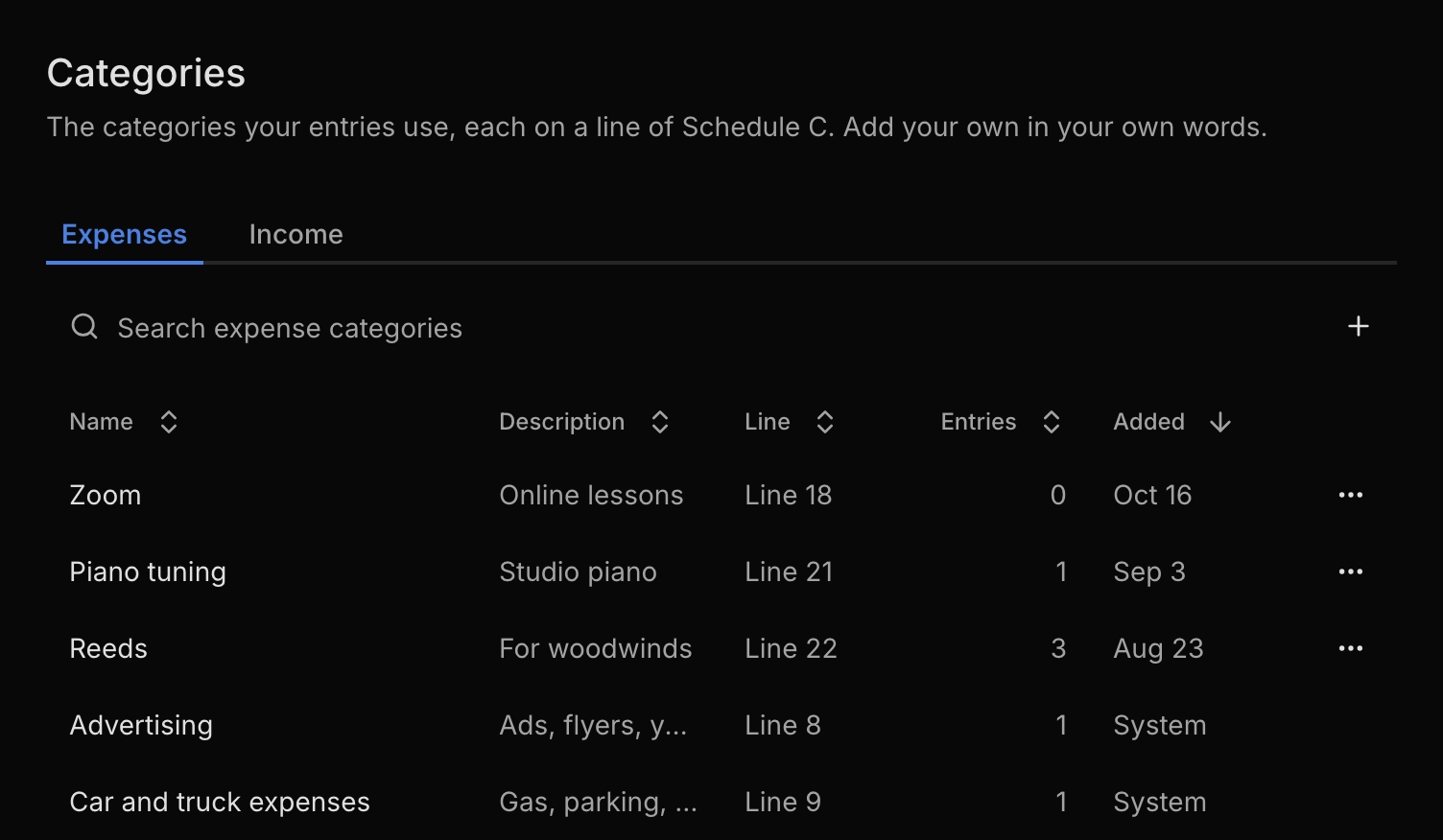Click the Line 18 cell
This screenshot has width=1443, height=840.
pyautogui.click(x=788, y=495)
